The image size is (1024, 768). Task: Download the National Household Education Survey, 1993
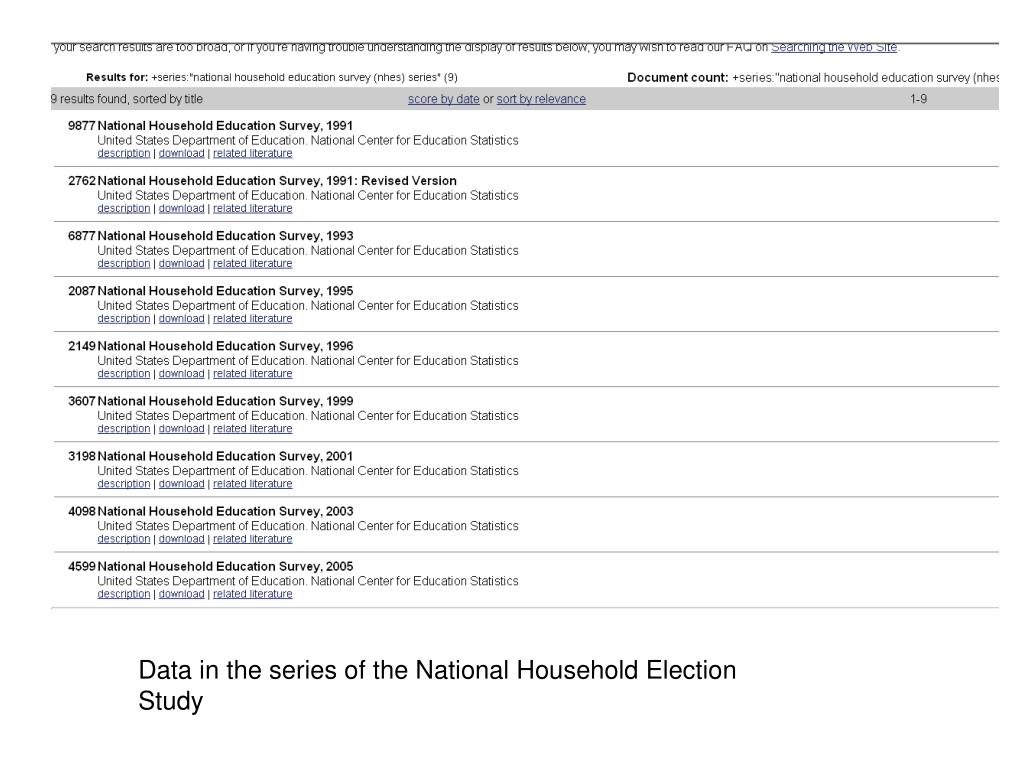coord(182,264)
